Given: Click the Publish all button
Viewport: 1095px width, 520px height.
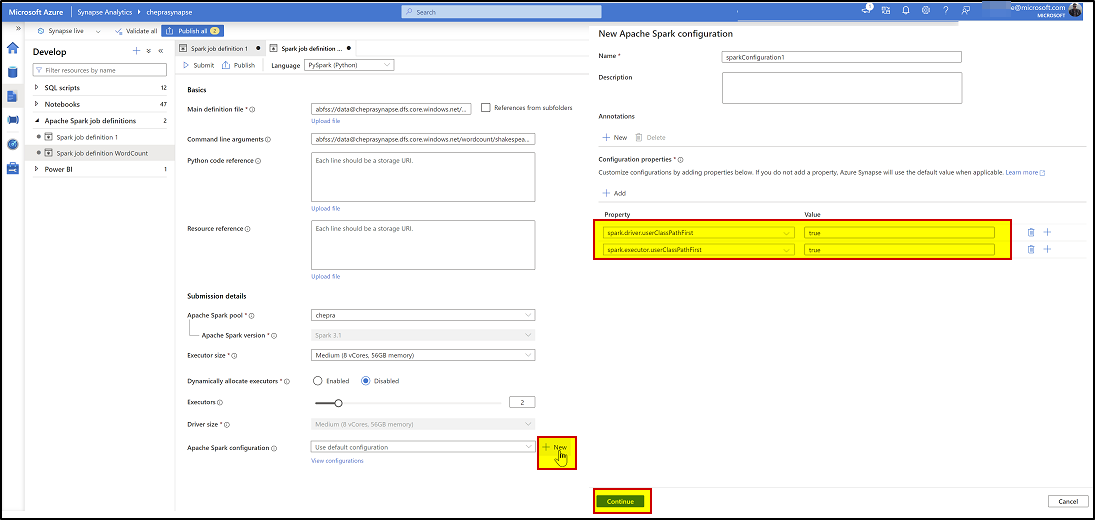Looking at the screenshot, I should point(193,31).
